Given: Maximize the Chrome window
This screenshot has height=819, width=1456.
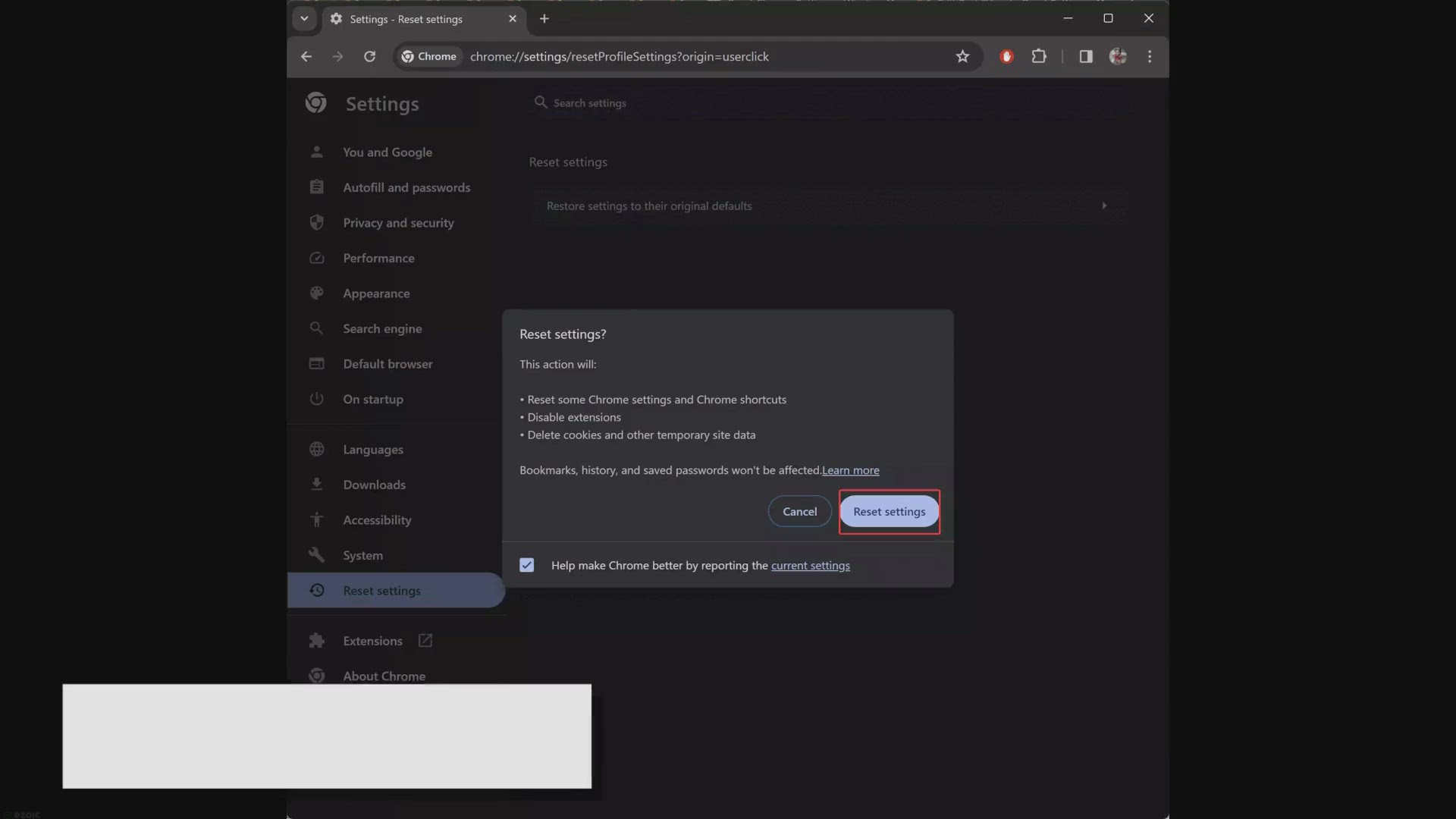Looking at the screenshot, I should point(1108,18).
